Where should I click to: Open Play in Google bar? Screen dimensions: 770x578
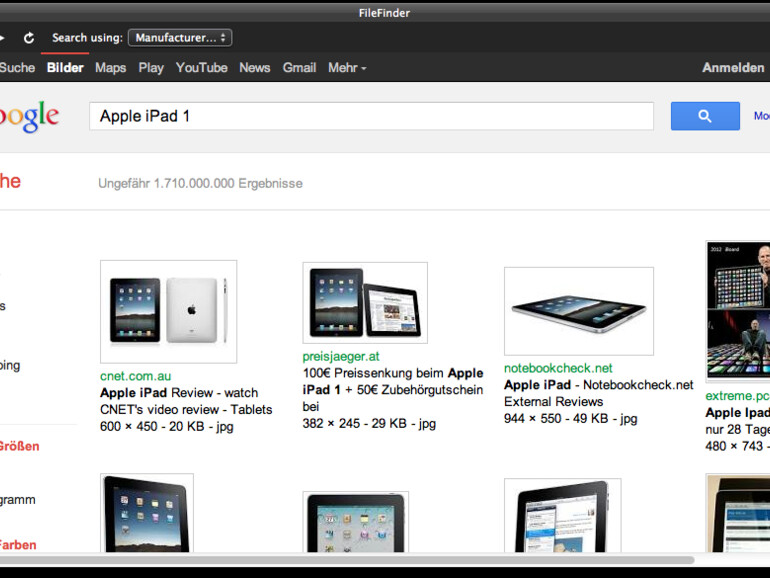[x=151, y=68]
